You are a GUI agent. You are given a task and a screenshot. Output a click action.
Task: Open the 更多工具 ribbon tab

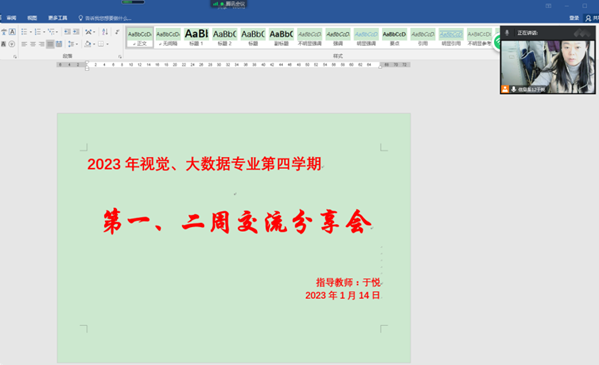pyautogui.click(x=58, y=18)
